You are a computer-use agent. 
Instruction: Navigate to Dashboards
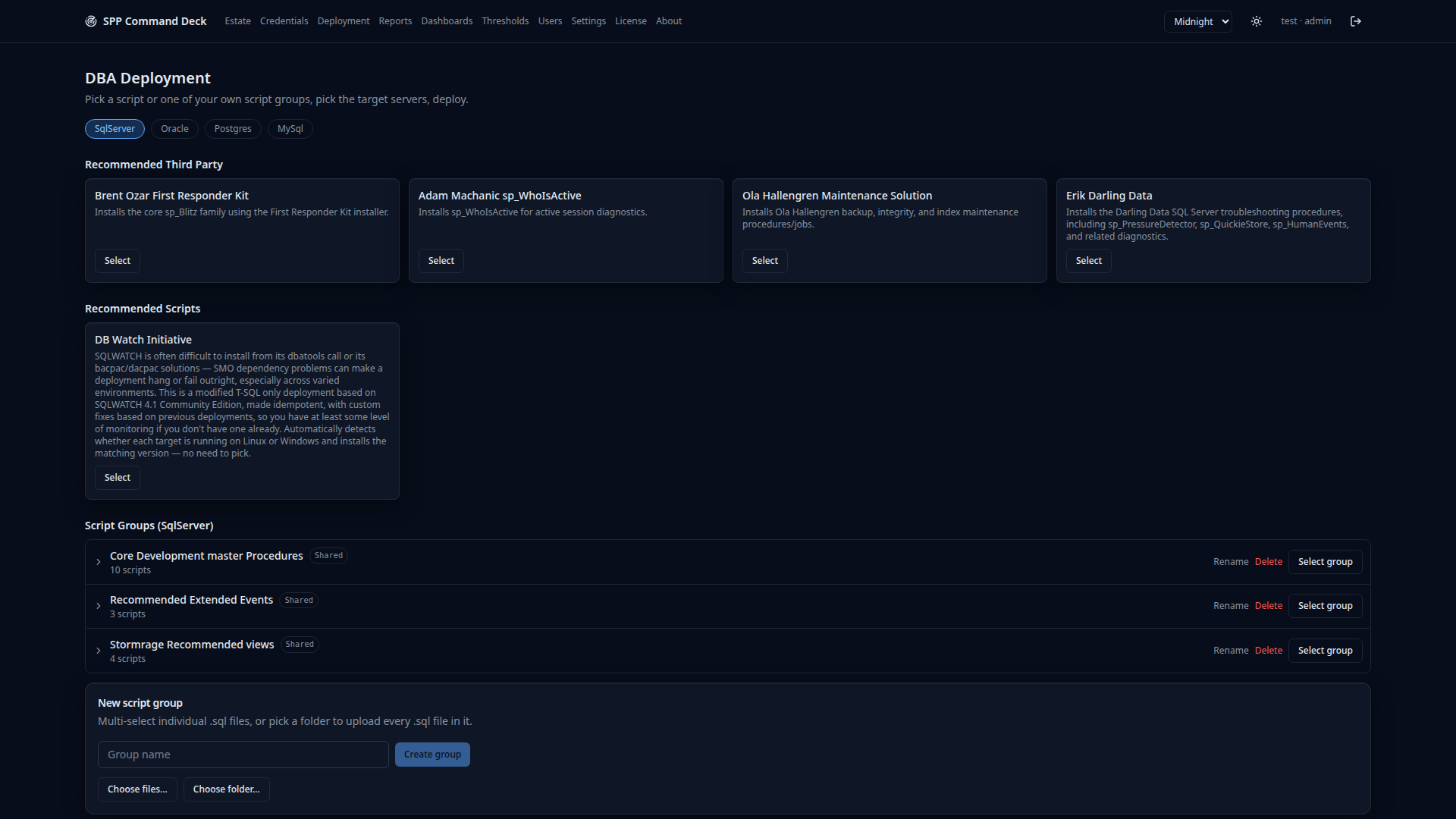point(447,21)
